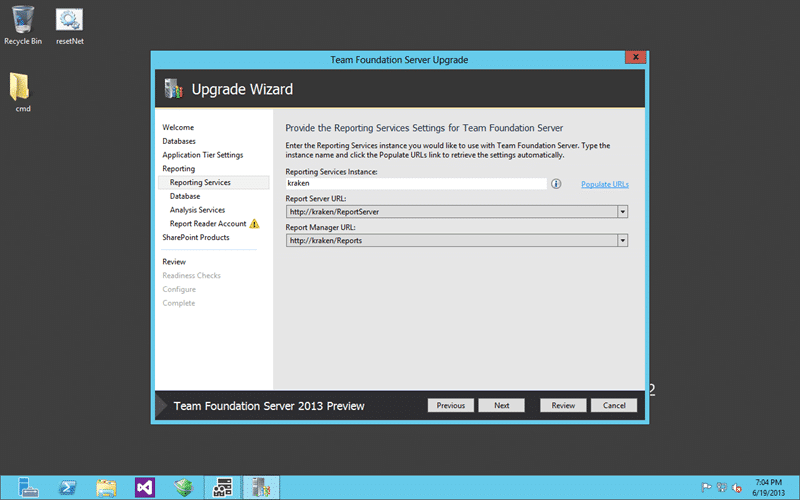Open Server Manager from the taskbar
Viewport: 800px width, 500px height.
coord(28,488)
